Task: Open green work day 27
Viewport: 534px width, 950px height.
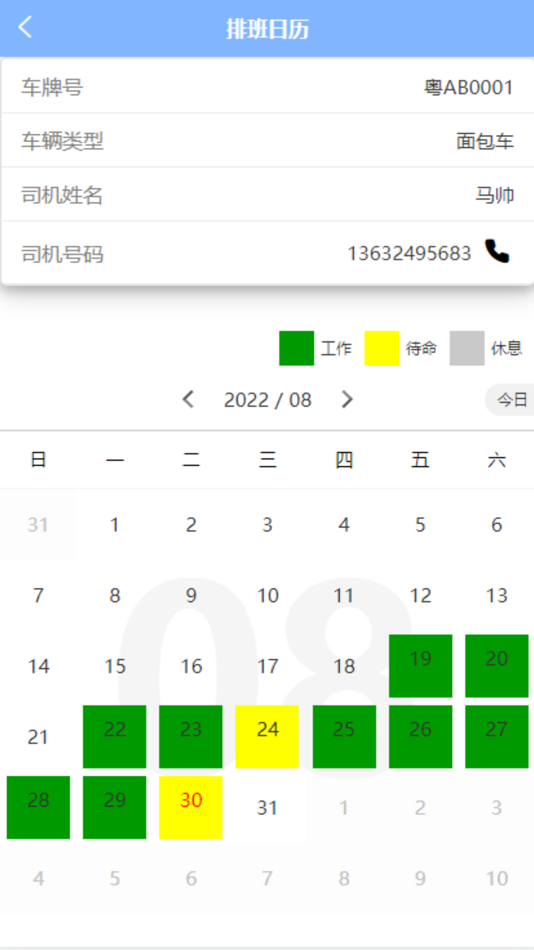Action: pyautogui.click(x=496, y=737)
